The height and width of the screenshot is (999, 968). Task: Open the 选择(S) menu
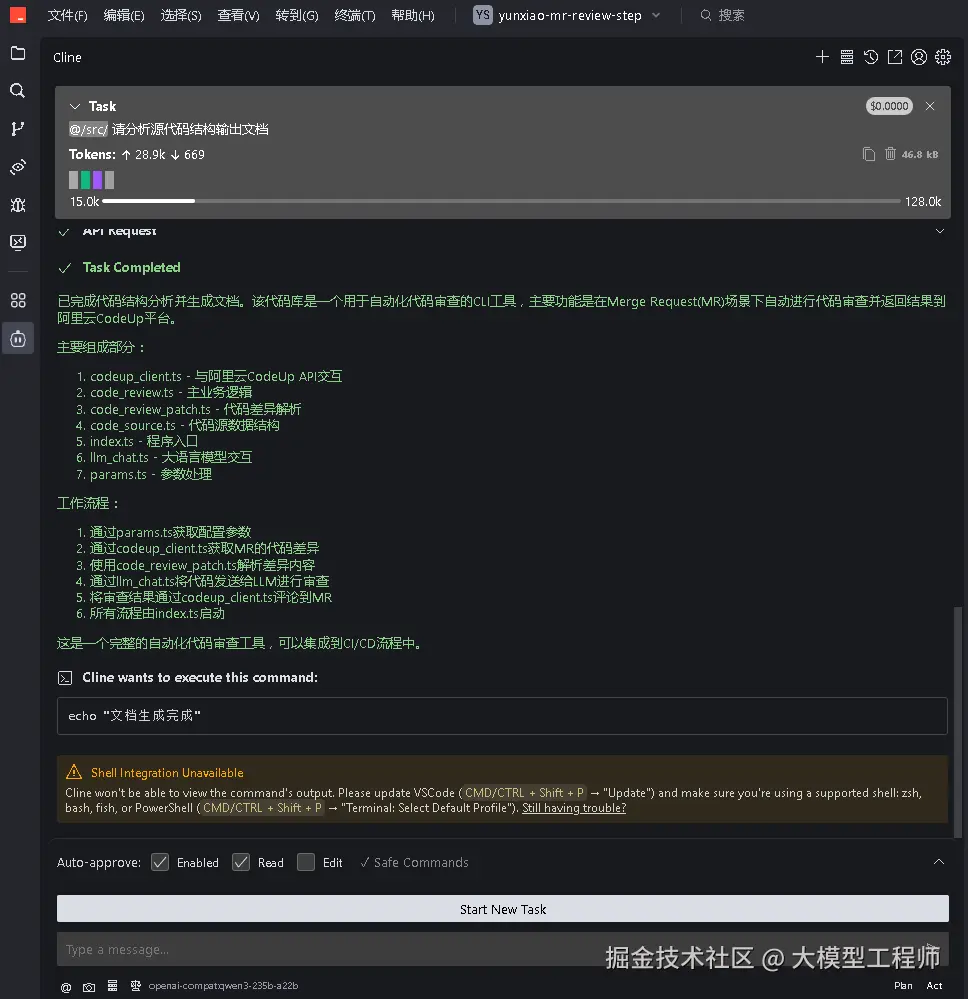(181, 15)
